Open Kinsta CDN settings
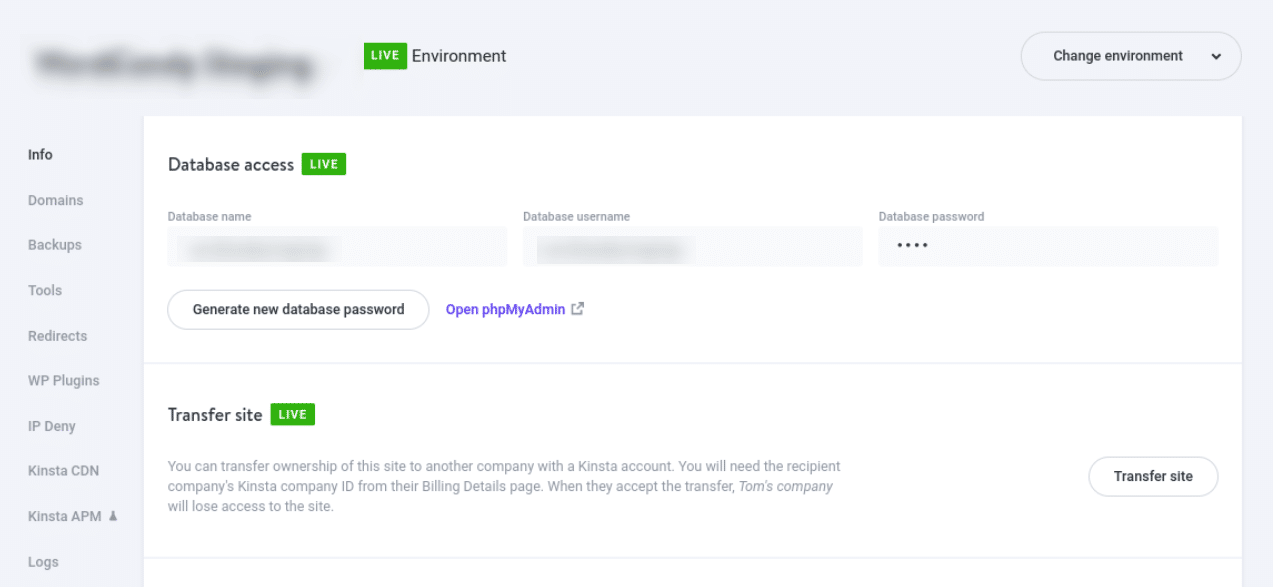The height and width of the screenshot is (587, 1273). click(63, 471)
